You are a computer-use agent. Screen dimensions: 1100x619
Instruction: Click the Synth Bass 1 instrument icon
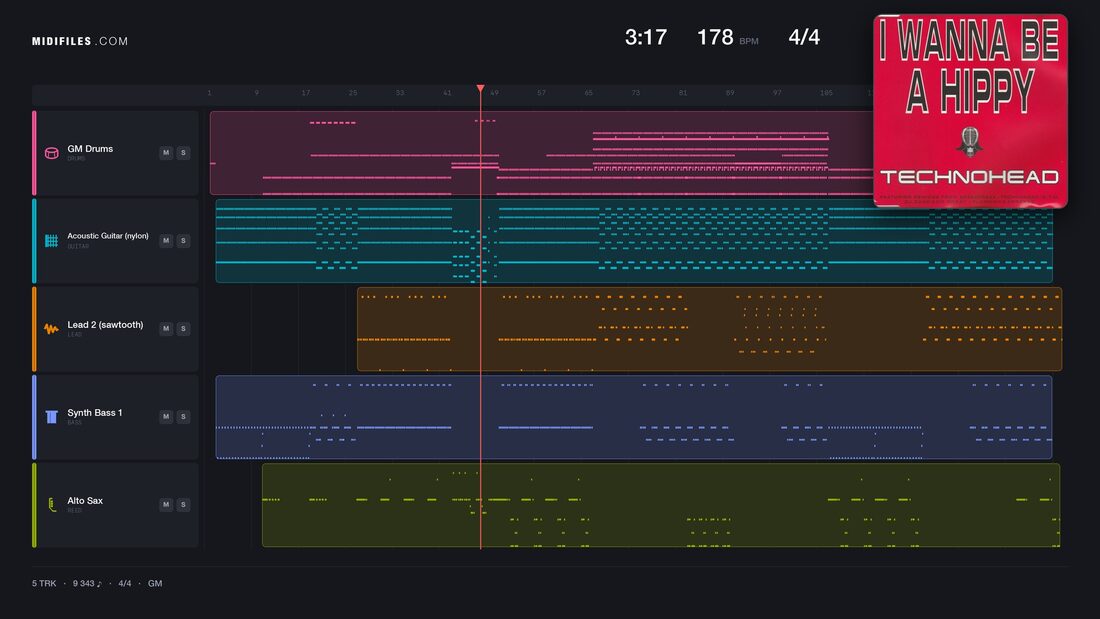click(x=51, y=417)
